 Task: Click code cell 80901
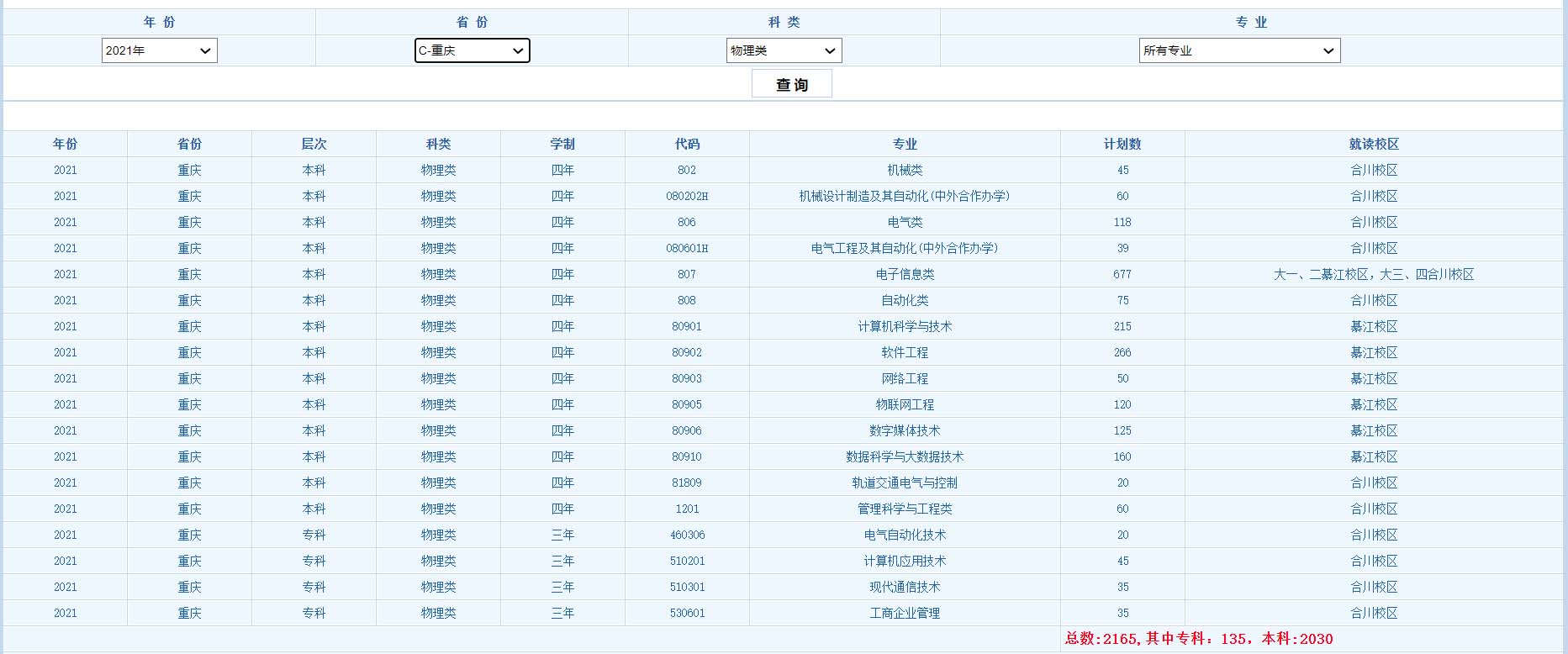pos(687,326)
